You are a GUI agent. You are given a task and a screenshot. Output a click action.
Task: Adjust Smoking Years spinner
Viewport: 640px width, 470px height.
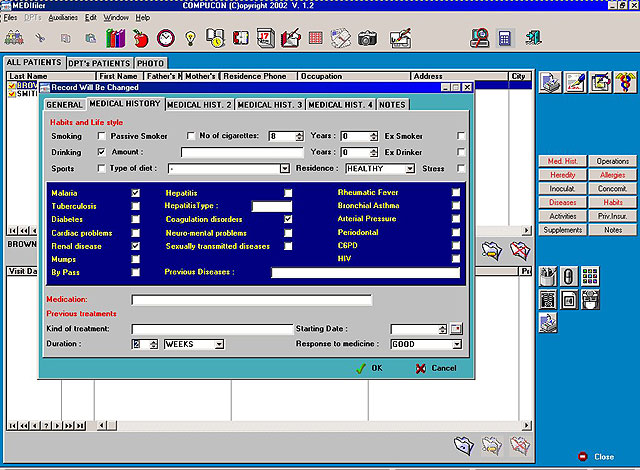pyautogui.click(x=373, y=136)
